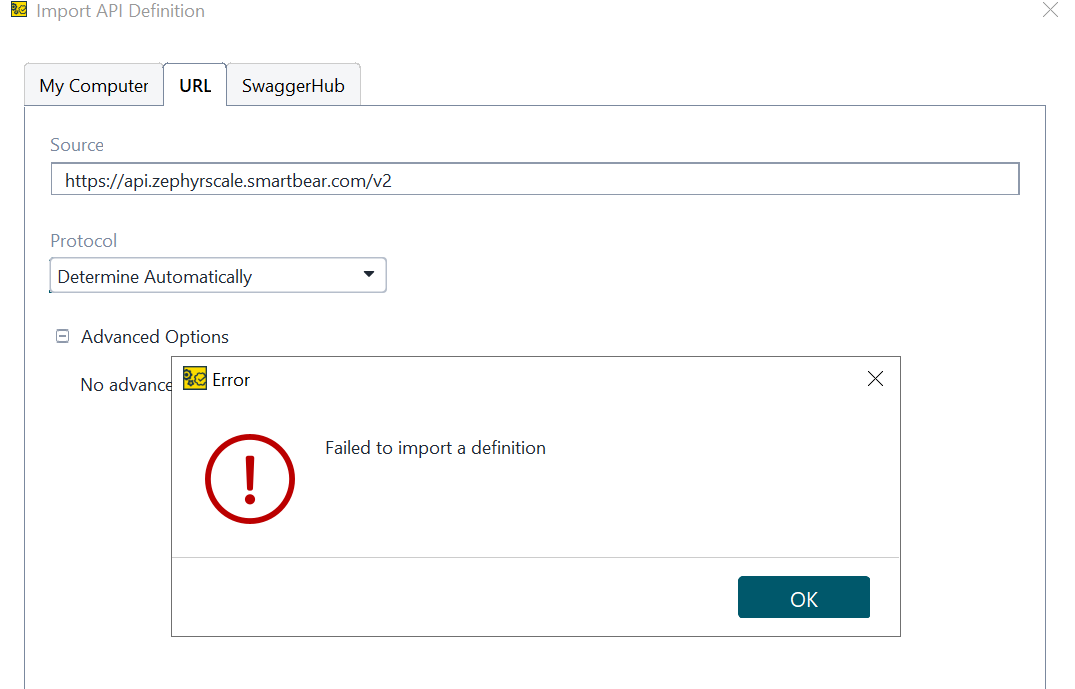1075x689 pixels.
Task: Click inside the Source URL field
Action: 534,178
